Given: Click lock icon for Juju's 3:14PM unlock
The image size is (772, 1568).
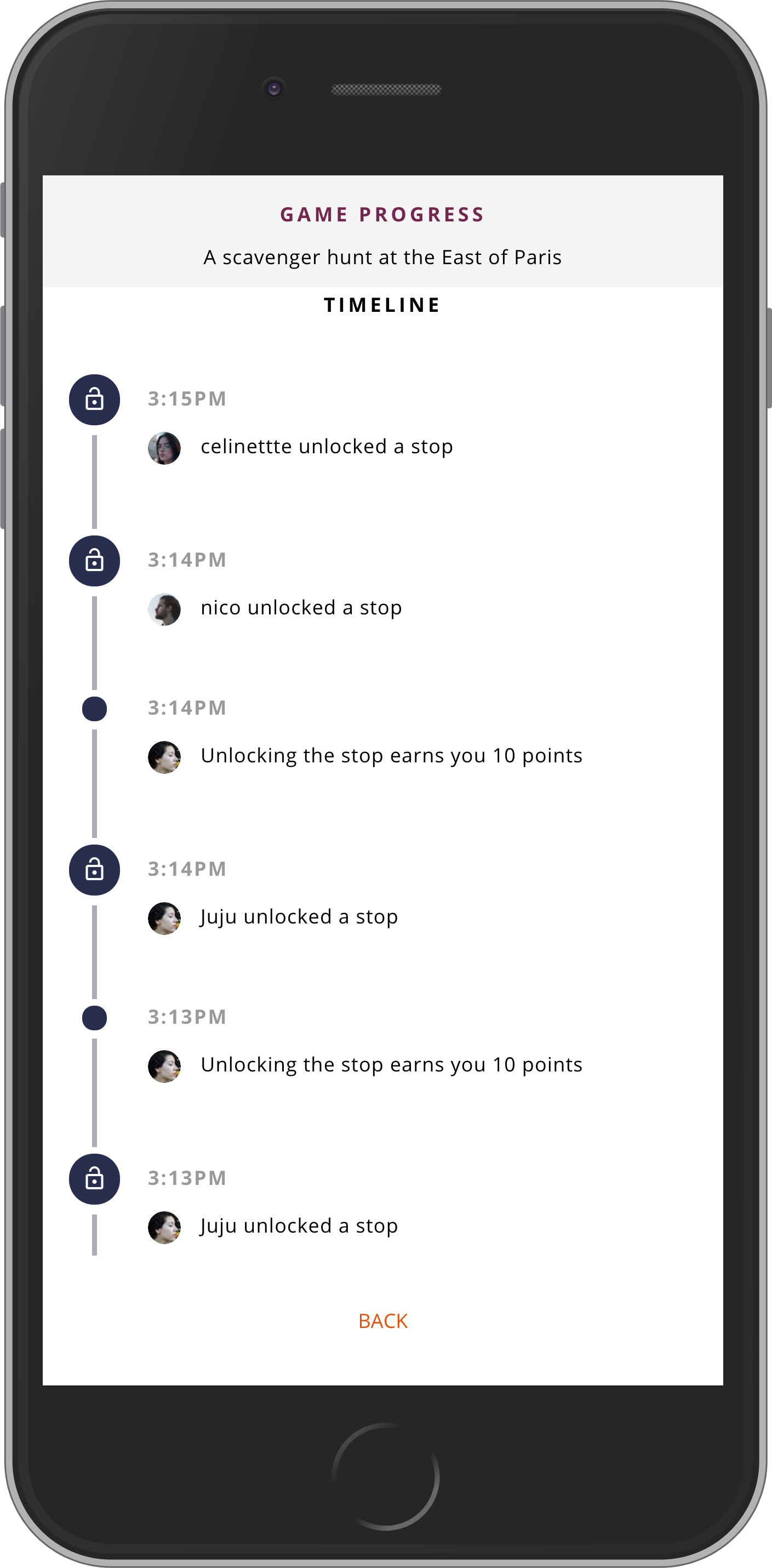Looking at the screenshot, I should coord(94,870).
